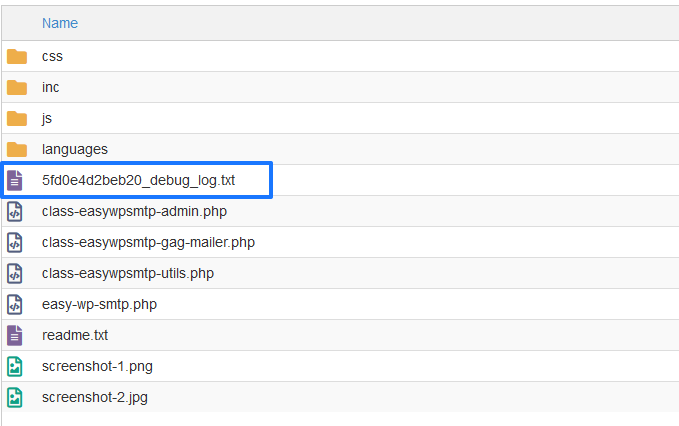This screenshot has width=679, height=426.
Task: Click the easy-wp-smtp.php code file icon
Action: [15, 304]
